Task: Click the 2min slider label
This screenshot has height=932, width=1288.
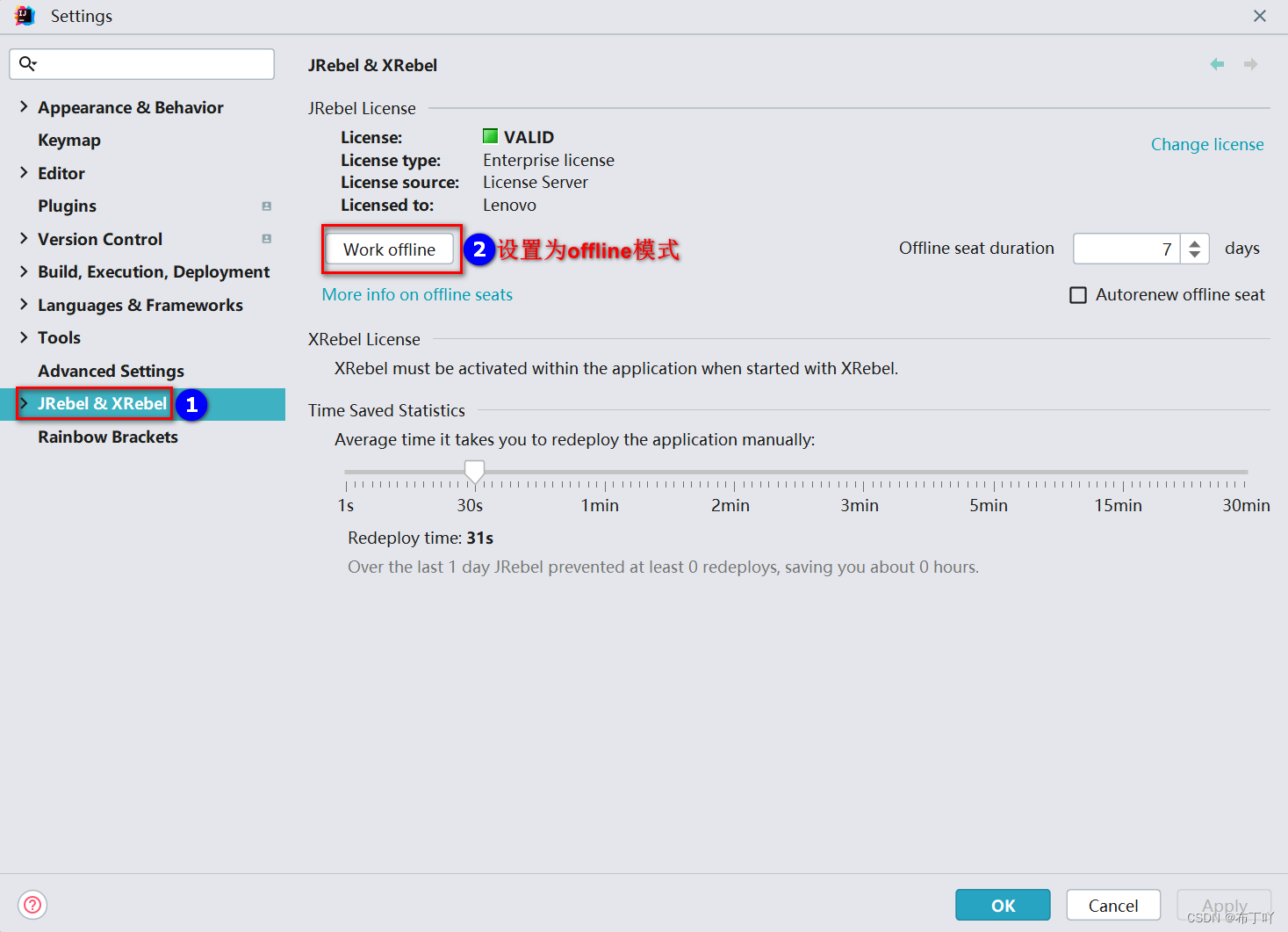Action: pos(730,505)
